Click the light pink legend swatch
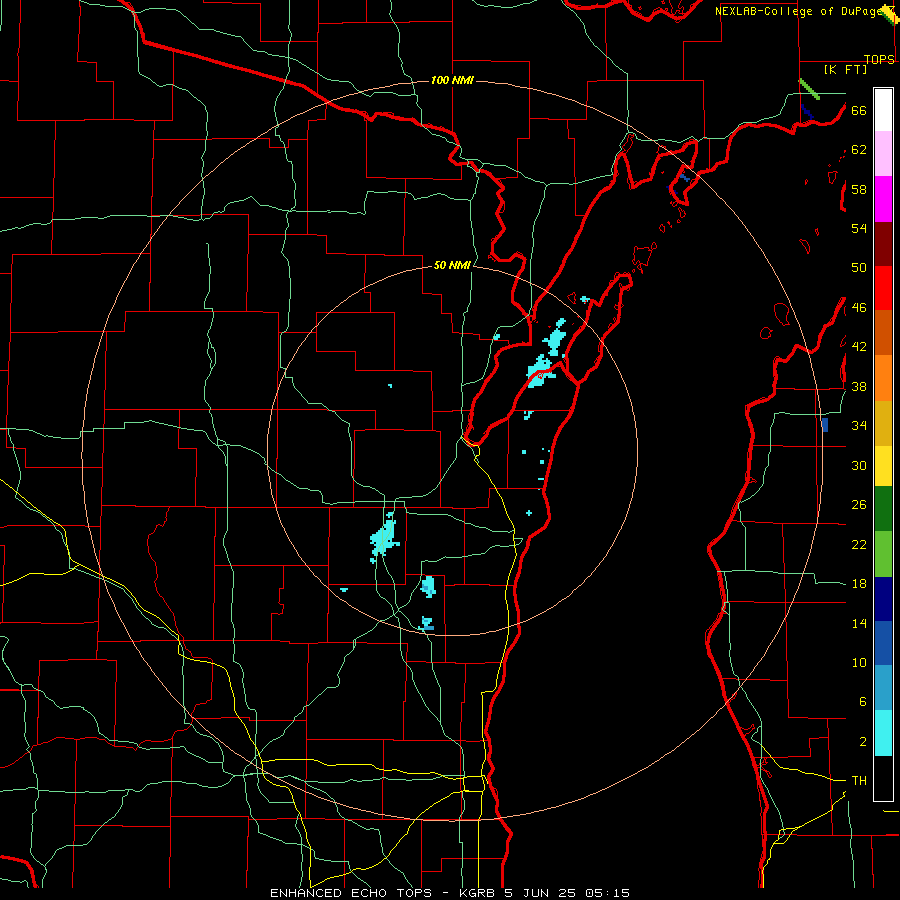Viewport: 900px width, 900px height. pos(883,154)
